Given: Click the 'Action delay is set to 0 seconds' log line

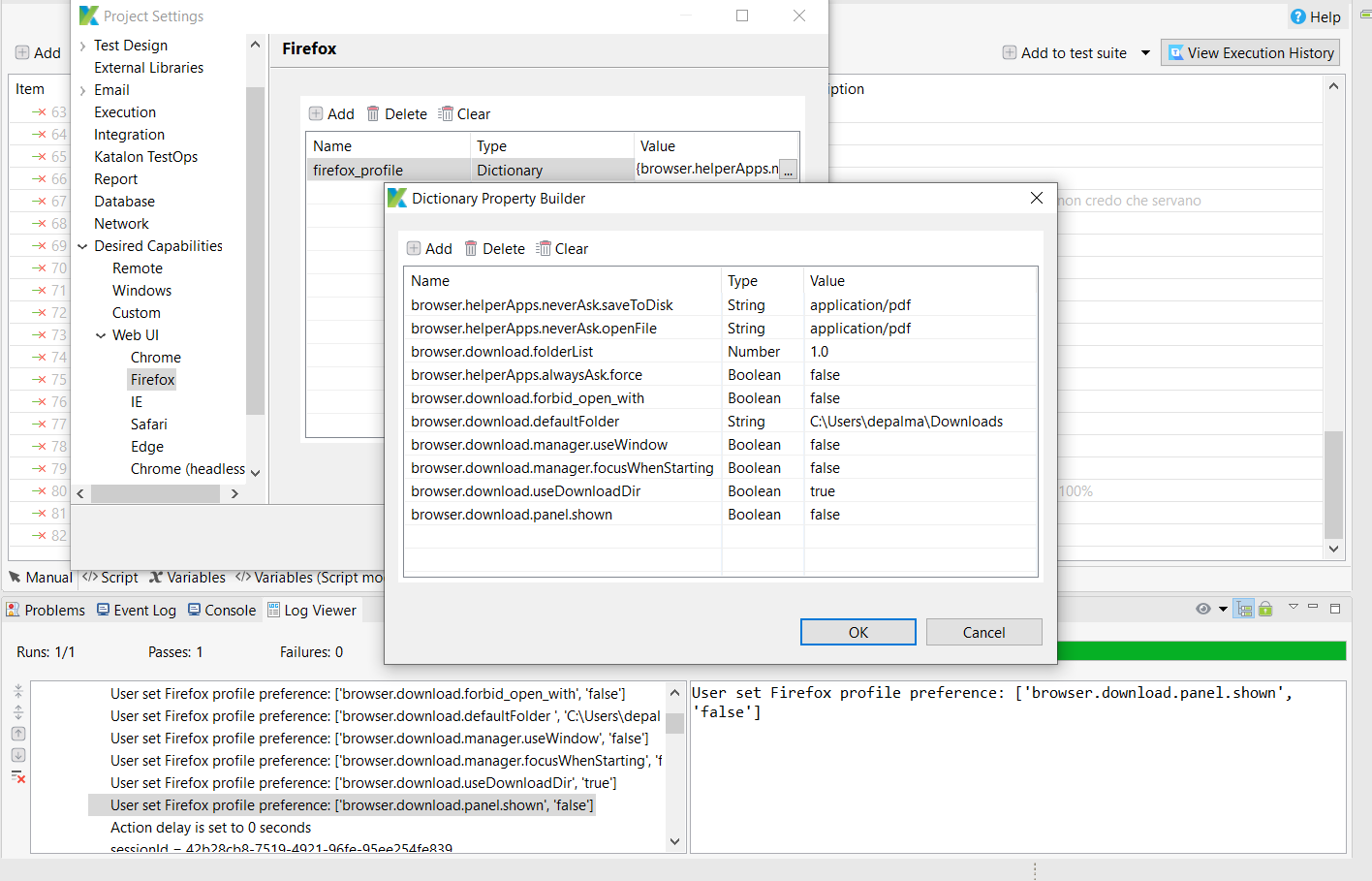Looking at the screenshot, I should [211, 828].
